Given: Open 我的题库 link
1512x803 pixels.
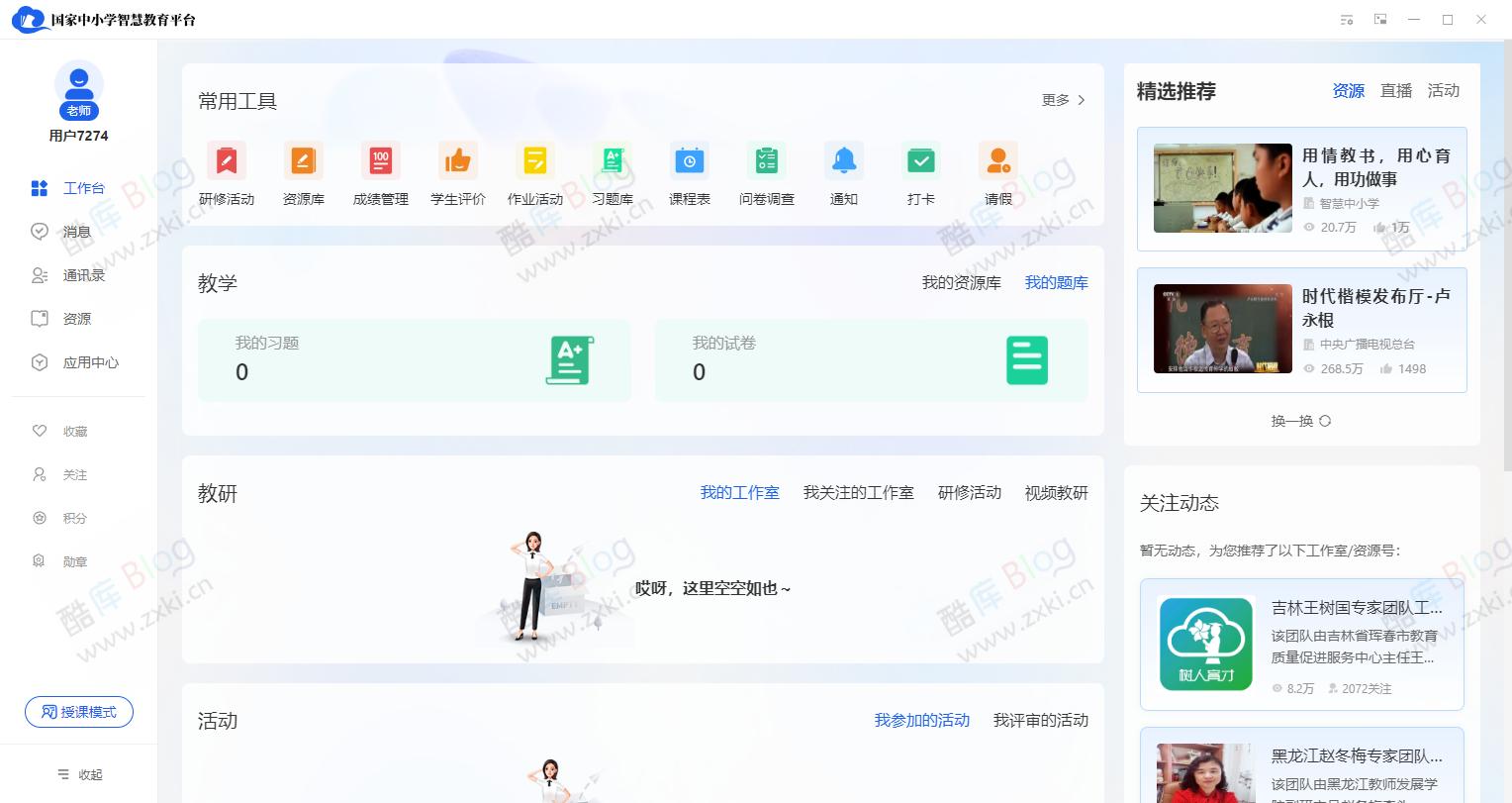Looking at the screenshot, I should [1056, 282].
